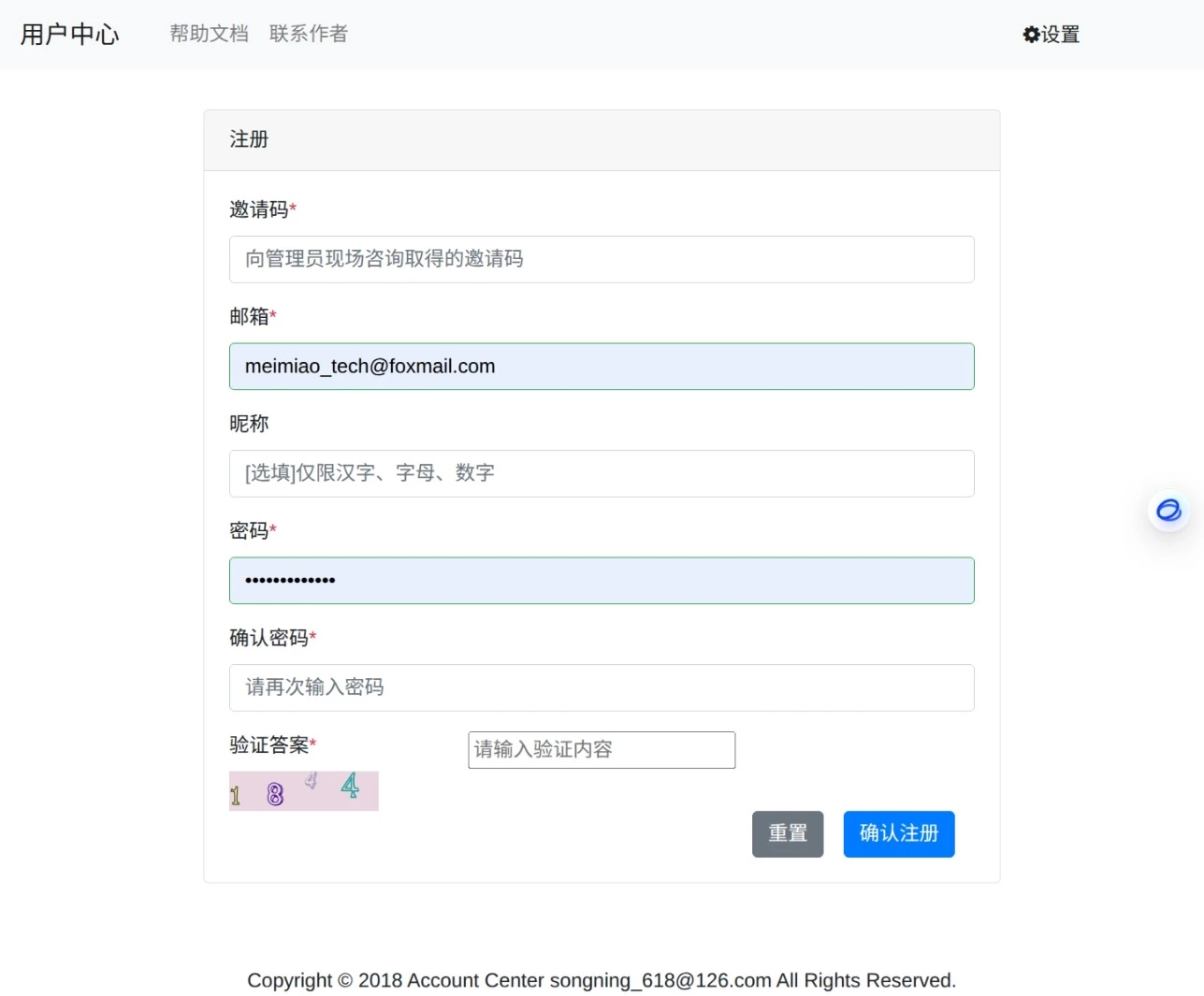Click the 邮箱 field label
The width and height of the screenshot is (1204, 996).
tap(250, 317)
